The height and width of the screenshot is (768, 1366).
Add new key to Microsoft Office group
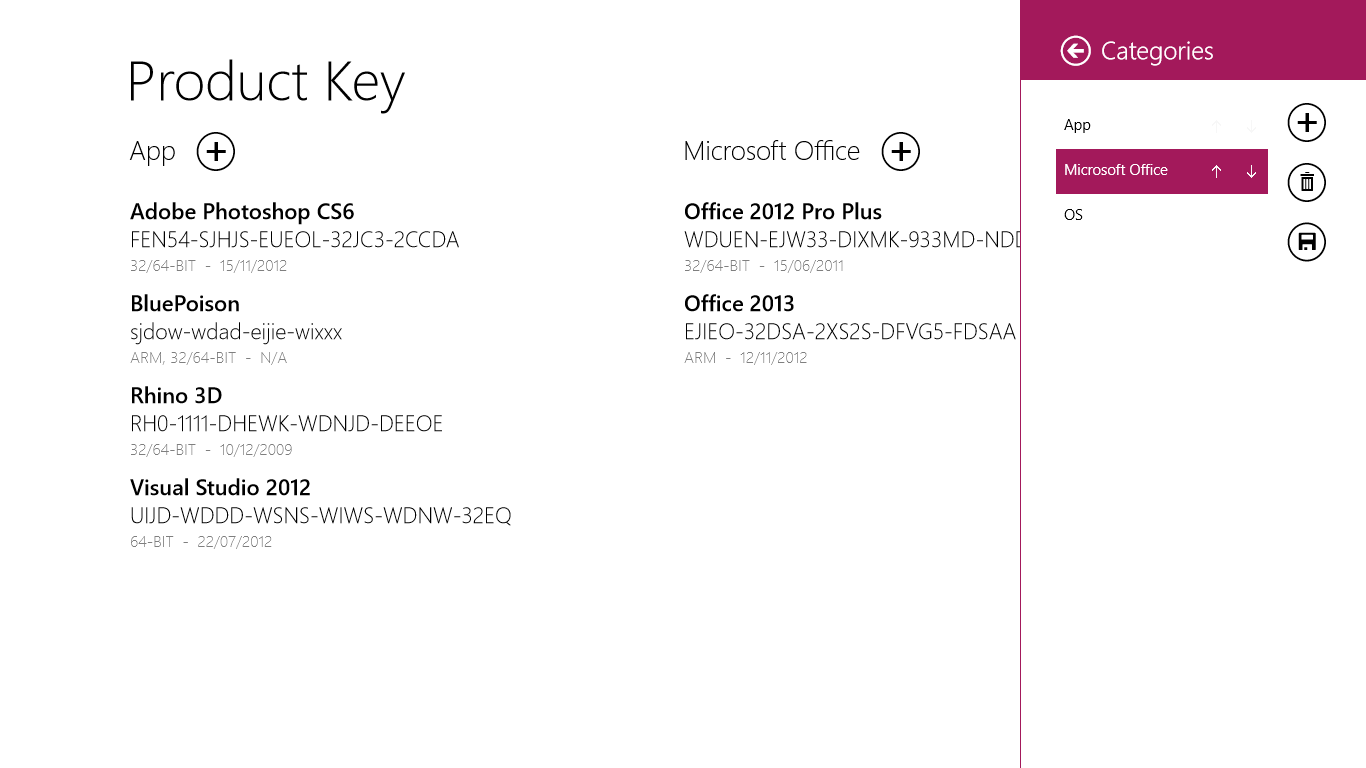click(900, 152)
